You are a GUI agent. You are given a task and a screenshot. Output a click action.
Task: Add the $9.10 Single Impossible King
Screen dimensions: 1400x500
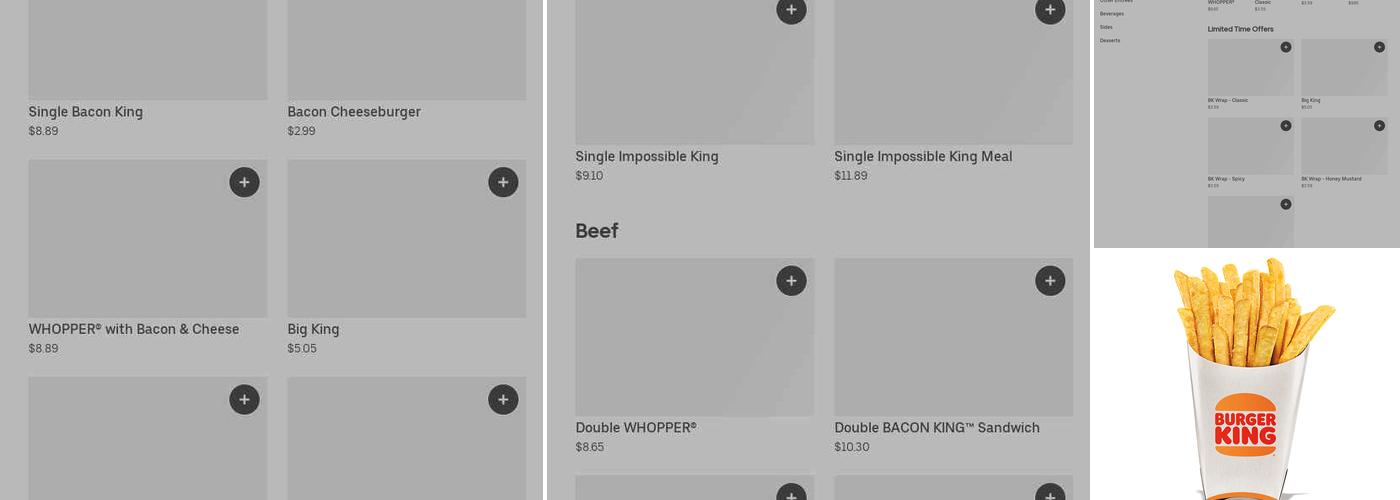point(791,11)
